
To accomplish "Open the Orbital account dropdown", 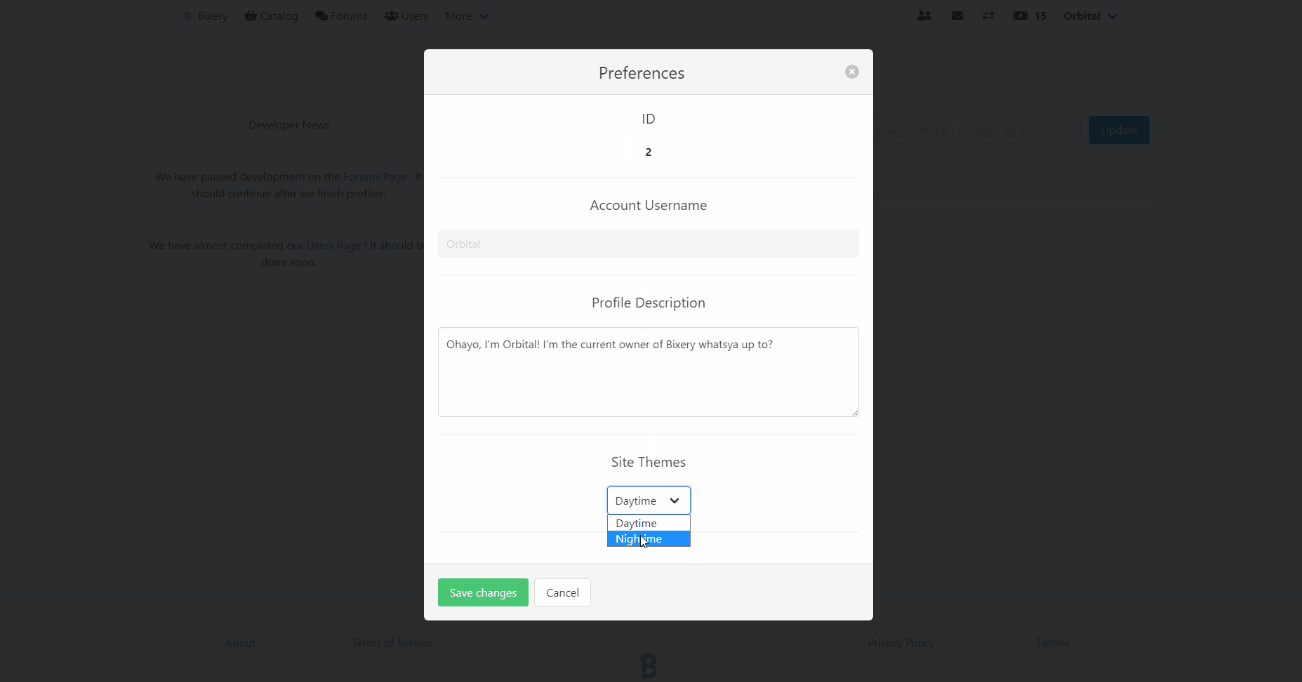I will point(1090,16).
